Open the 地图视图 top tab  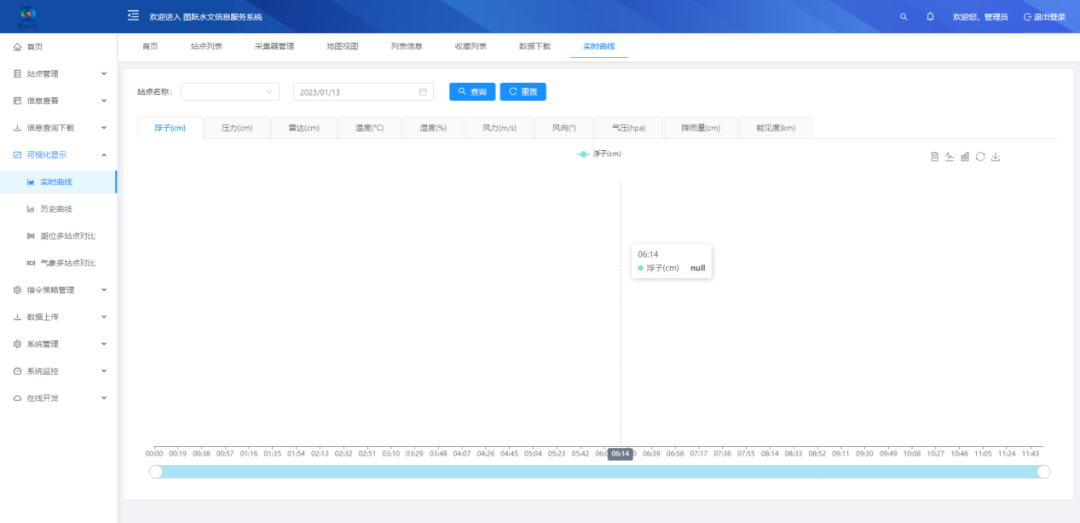[342, 46]
